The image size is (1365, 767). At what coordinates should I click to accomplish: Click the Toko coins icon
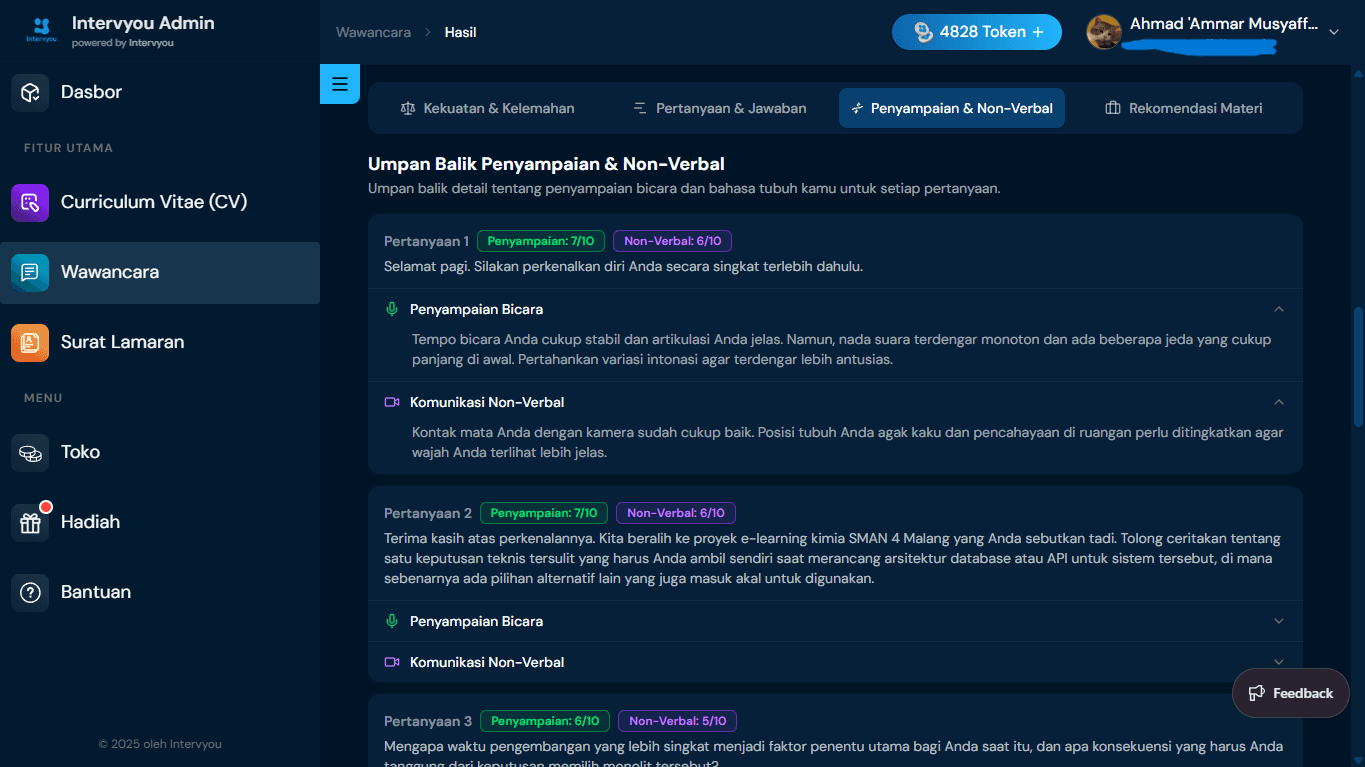coord(30,452)
